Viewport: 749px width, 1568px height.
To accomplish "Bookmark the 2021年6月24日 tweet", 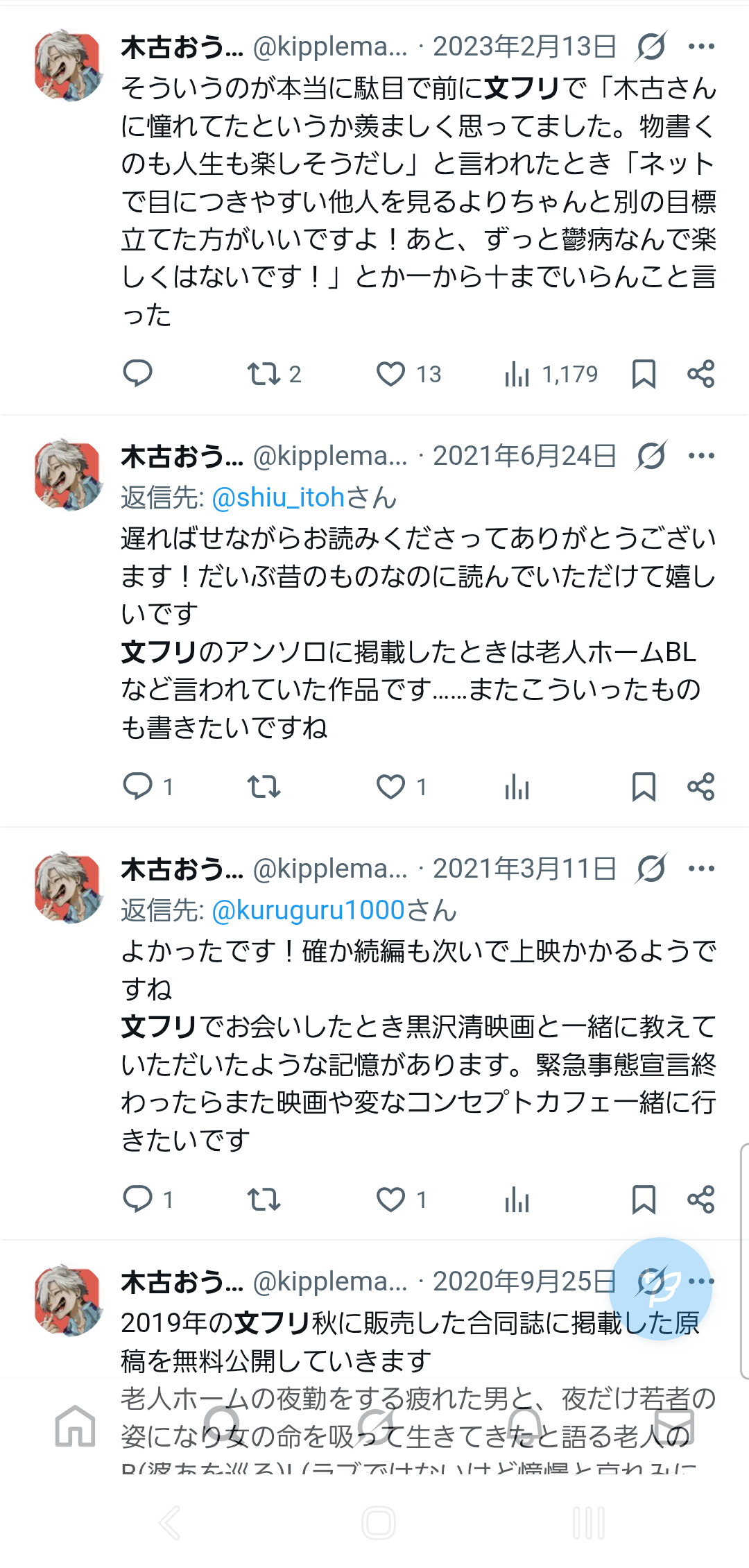I will pyautogui.click(x=644, y=787).
